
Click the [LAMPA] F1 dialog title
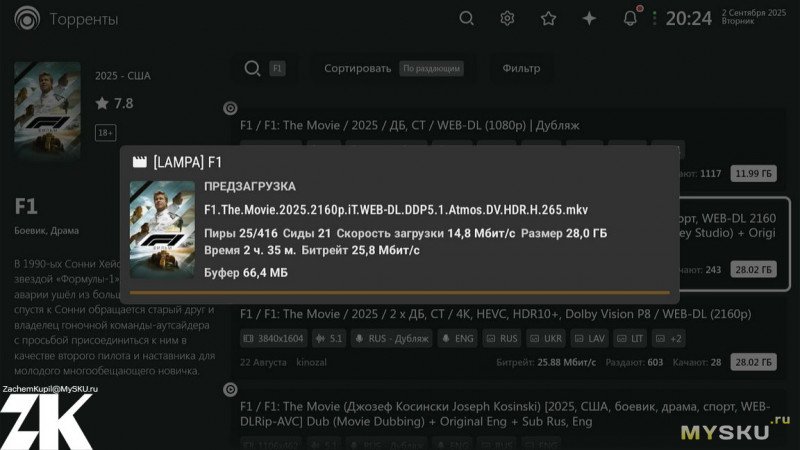187,162
